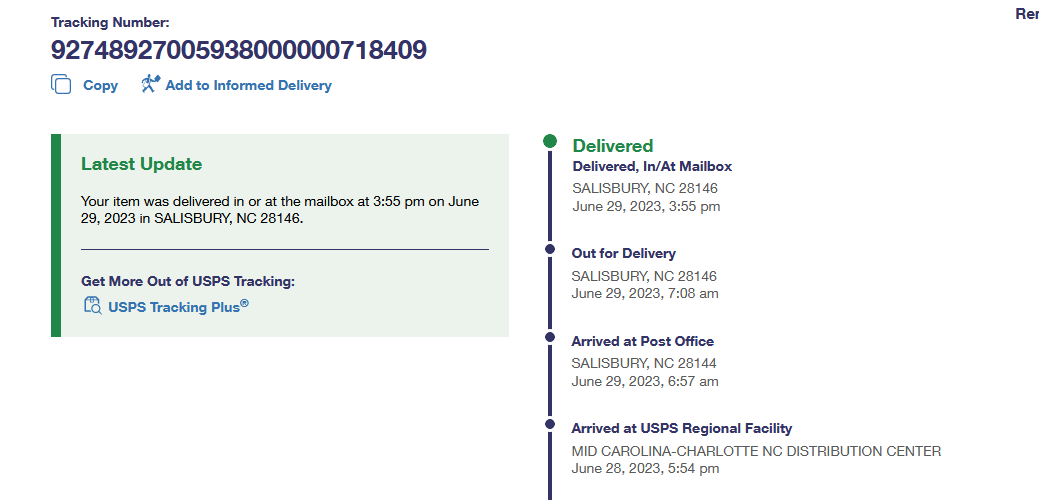The image size is (1039, 500).
Task: Click the USPS Tracking Plus package icon
Action: click(92, 306)
